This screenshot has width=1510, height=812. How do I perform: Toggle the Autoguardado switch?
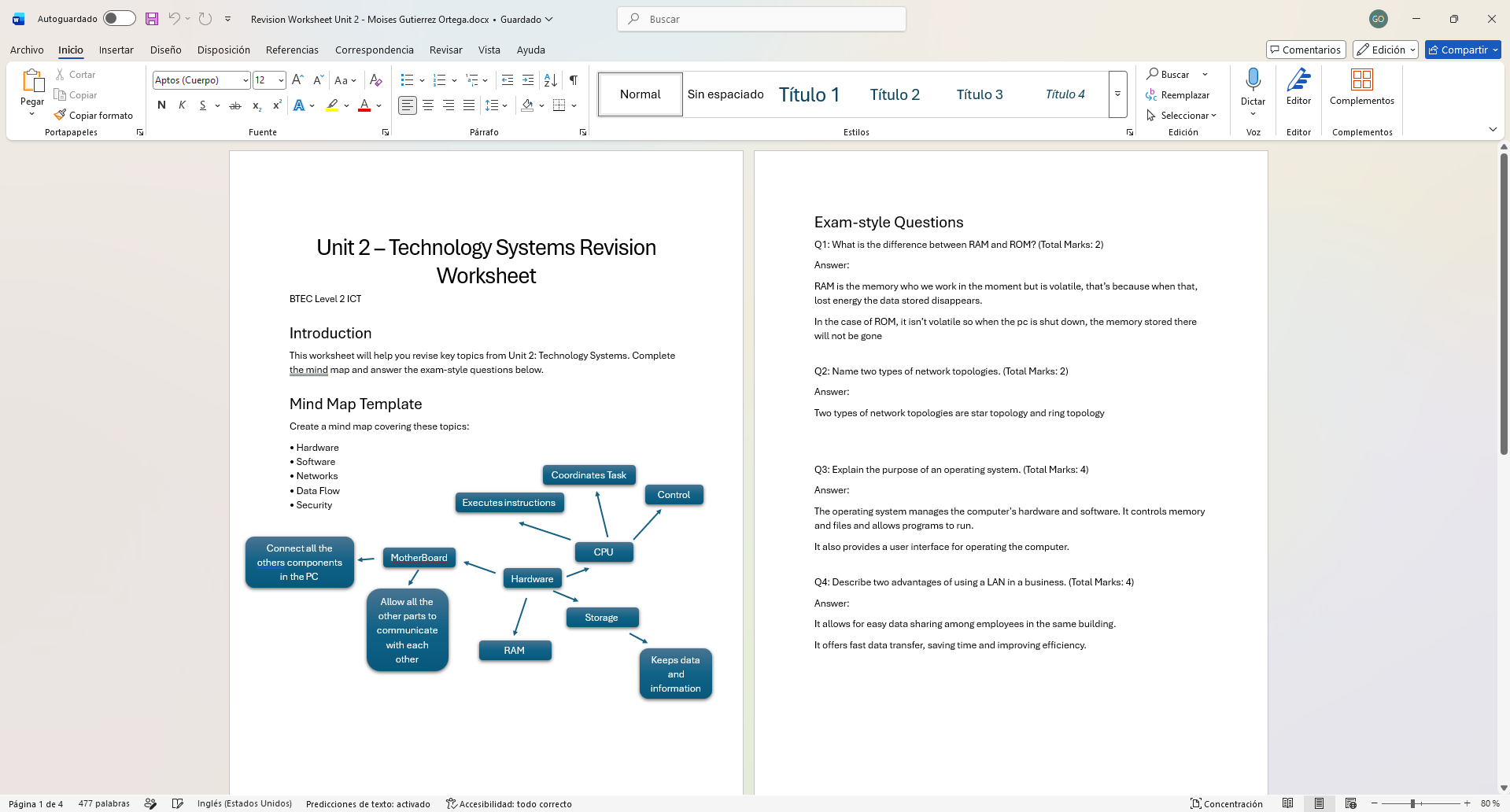coord(119,19)
